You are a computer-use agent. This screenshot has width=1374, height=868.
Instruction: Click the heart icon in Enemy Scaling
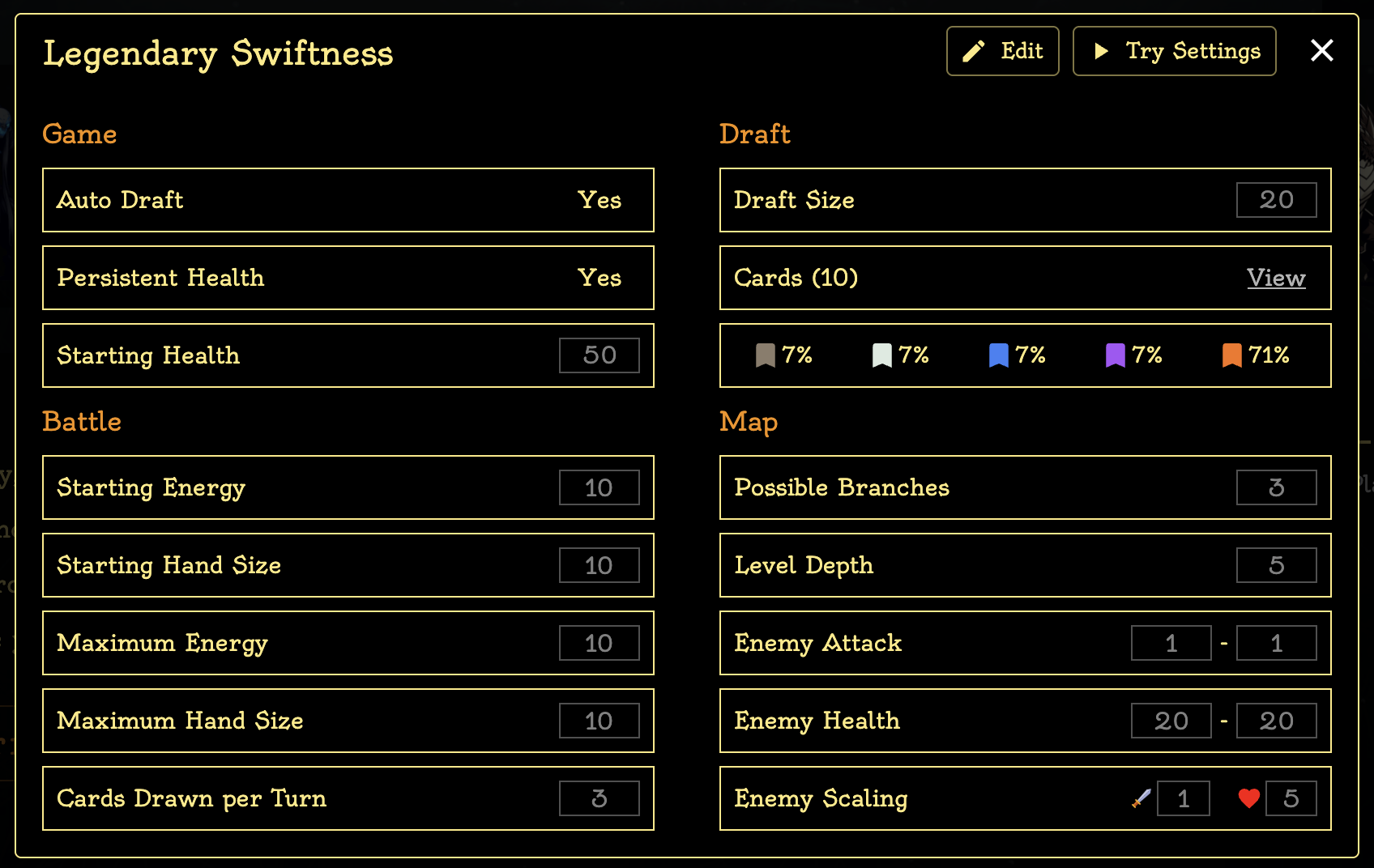1248,798
